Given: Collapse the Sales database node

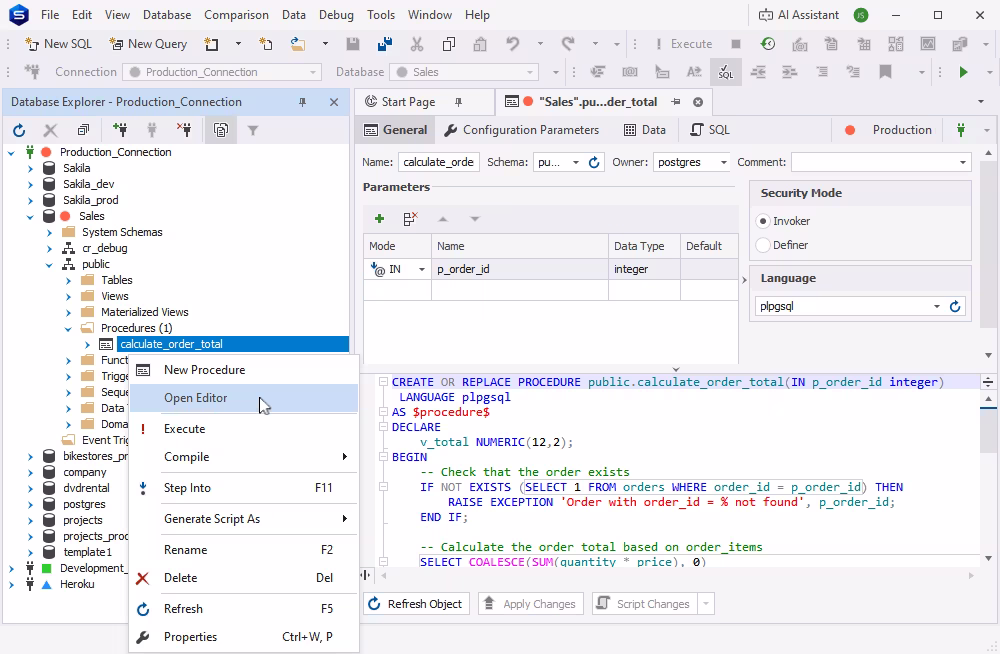Looking at the screenshot, I should click(x=30, y=216).
